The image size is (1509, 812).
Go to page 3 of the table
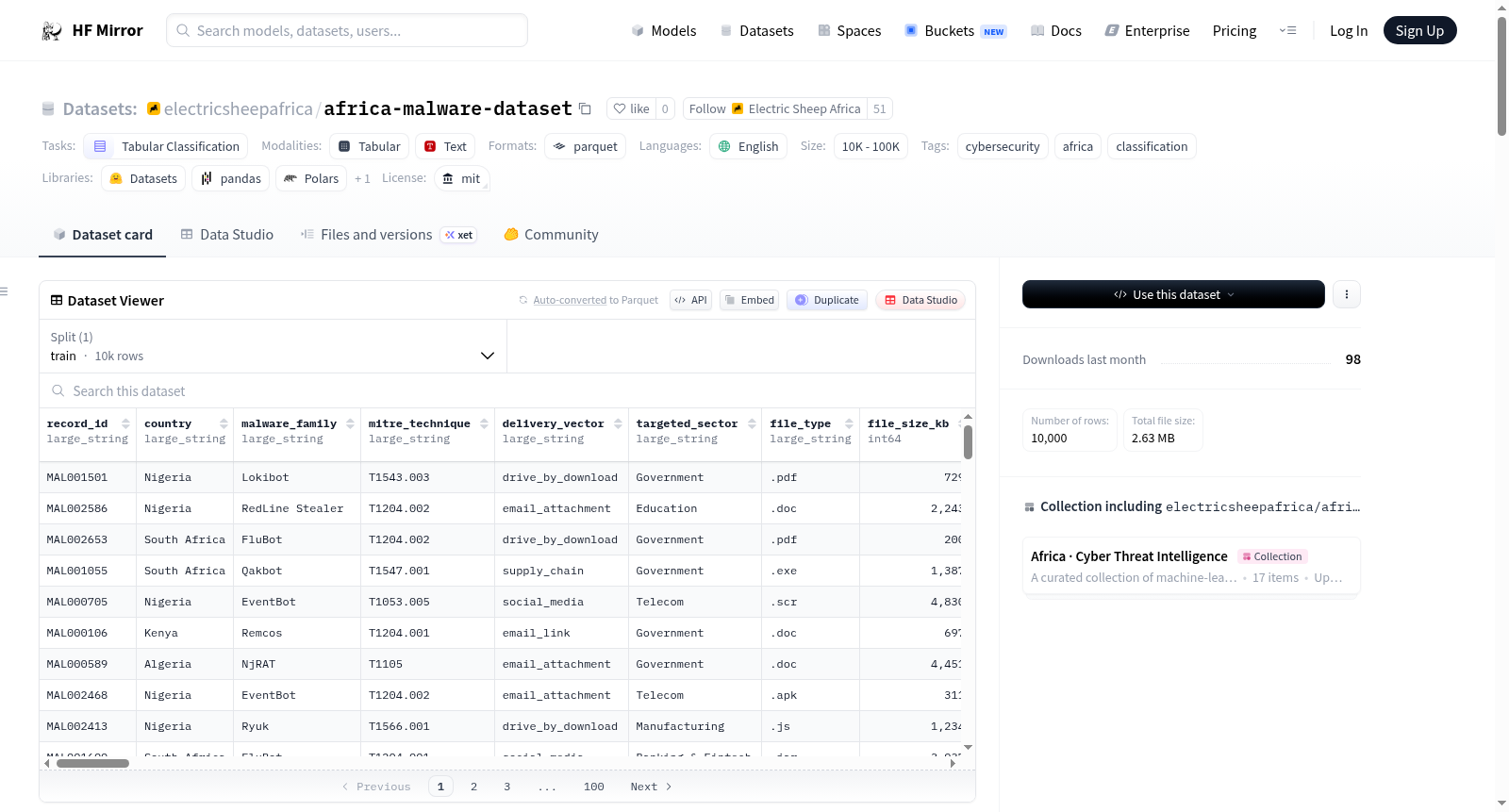(506, 787)
